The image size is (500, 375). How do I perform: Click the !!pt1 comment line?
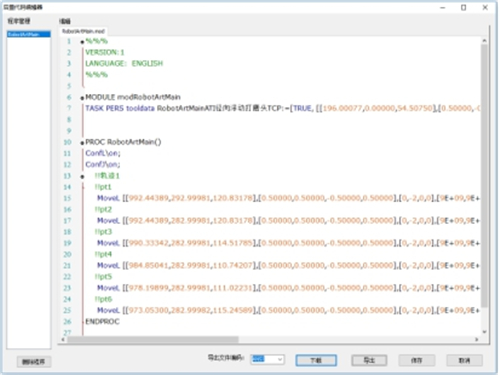click(103, 187)
